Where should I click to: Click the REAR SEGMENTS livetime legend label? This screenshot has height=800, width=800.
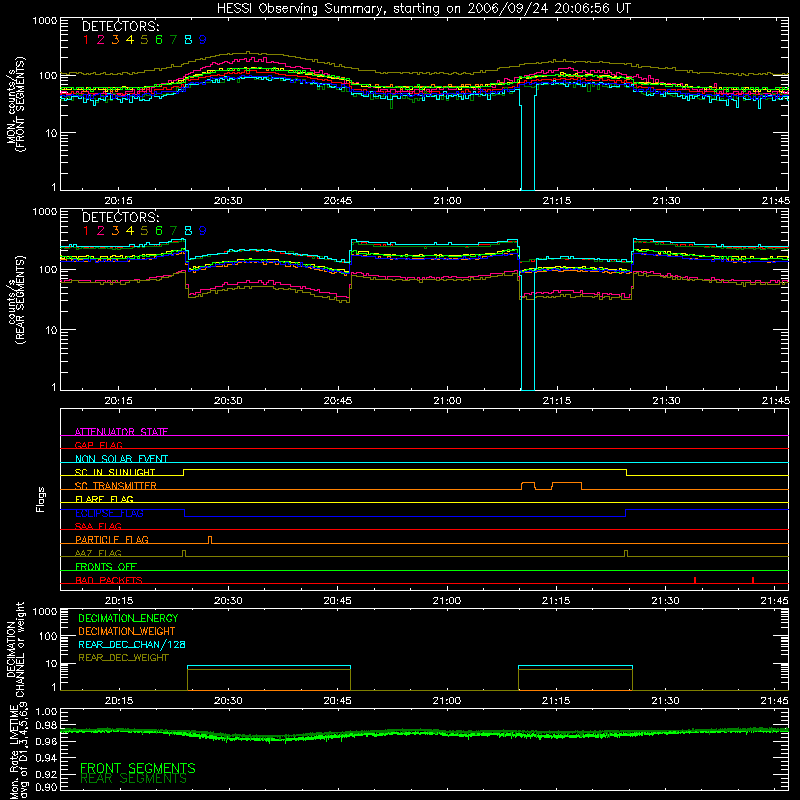(x=134, y=779)
